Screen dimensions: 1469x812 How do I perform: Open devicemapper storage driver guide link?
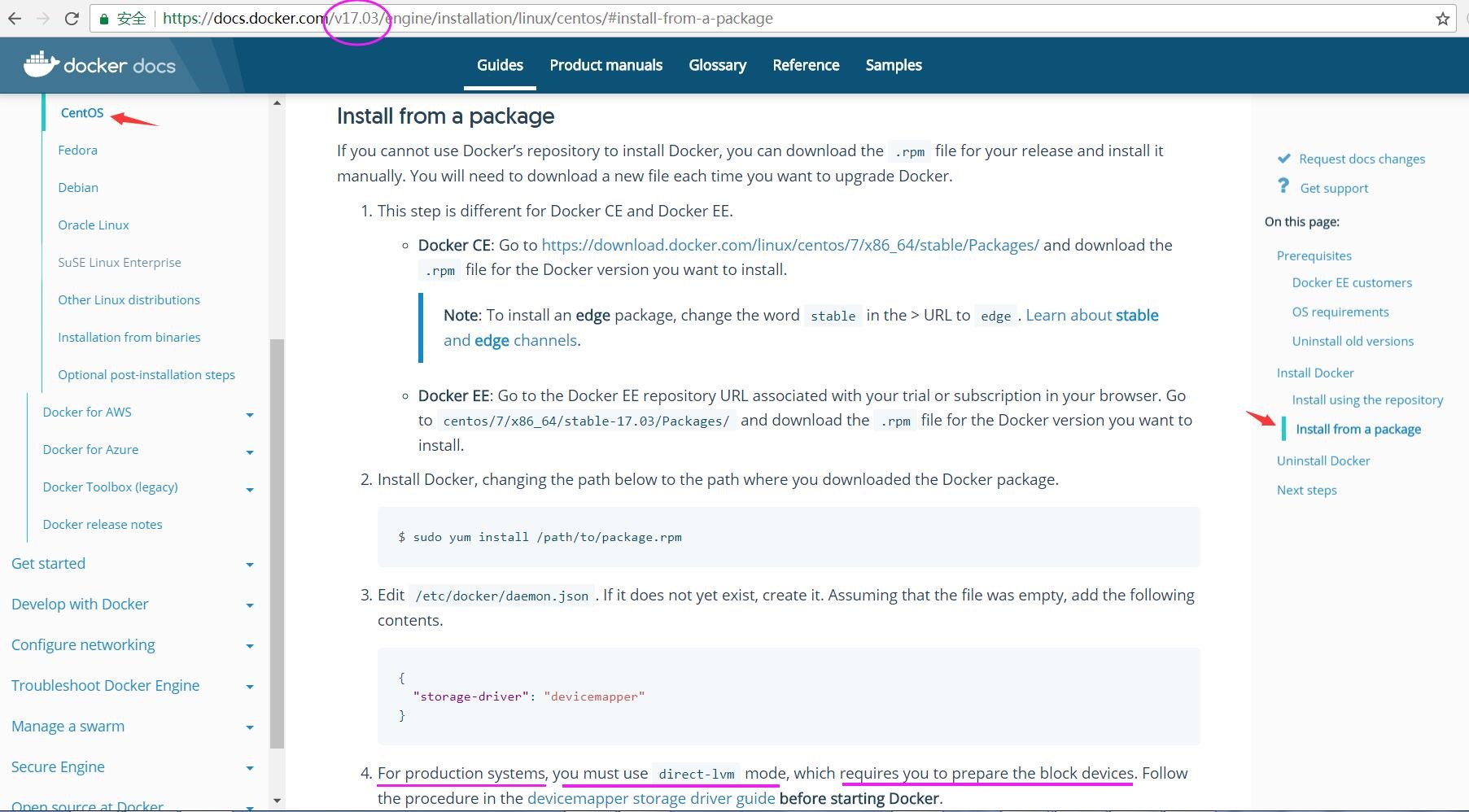[651, 799]
